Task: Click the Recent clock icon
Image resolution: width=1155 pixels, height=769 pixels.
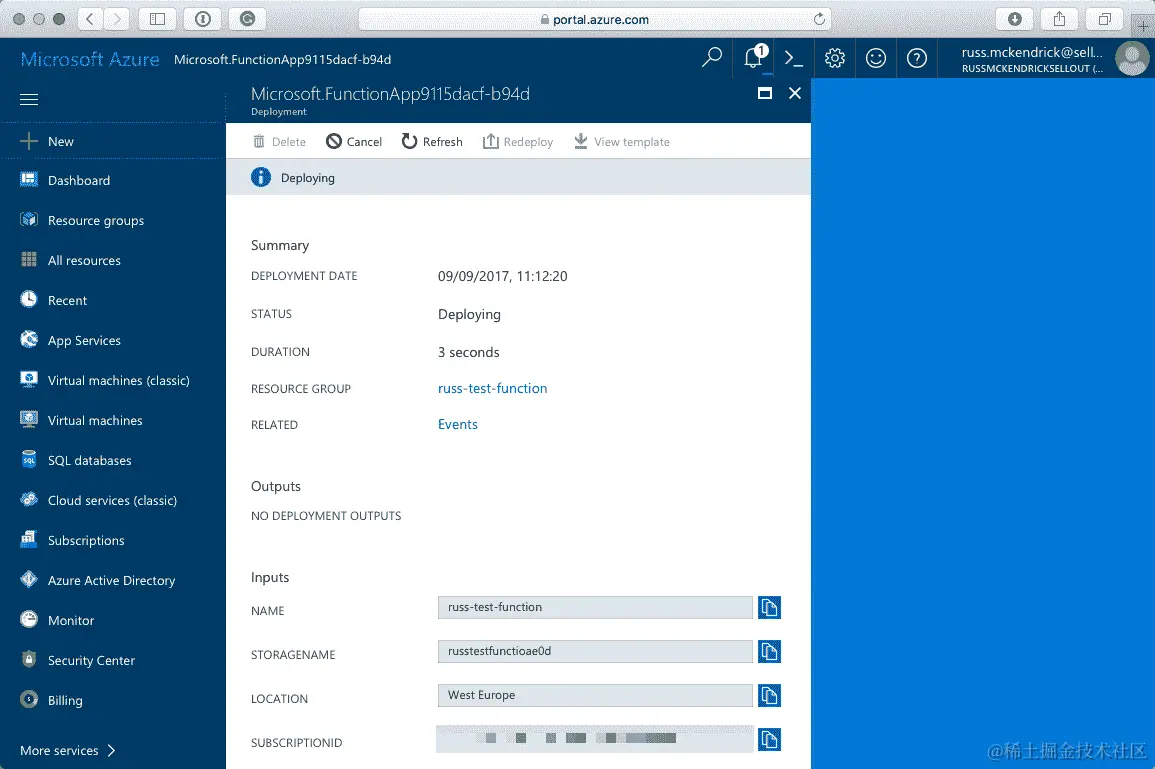Action: [29, 299]
